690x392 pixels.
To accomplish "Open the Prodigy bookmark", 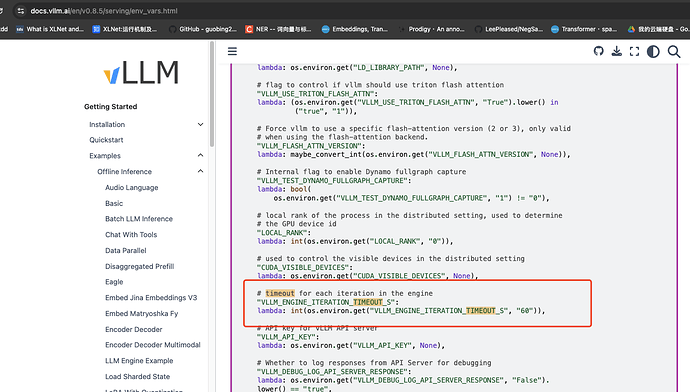I will (432, 29).
